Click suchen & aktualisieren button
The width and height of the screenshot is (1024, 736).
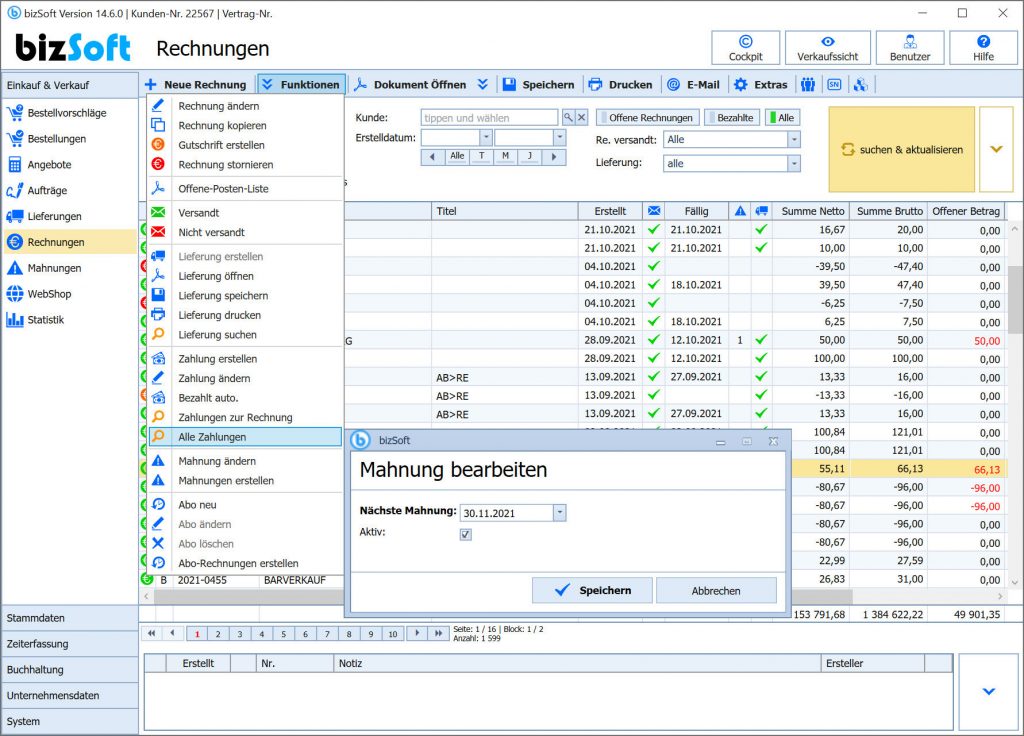tap(901, 150)
